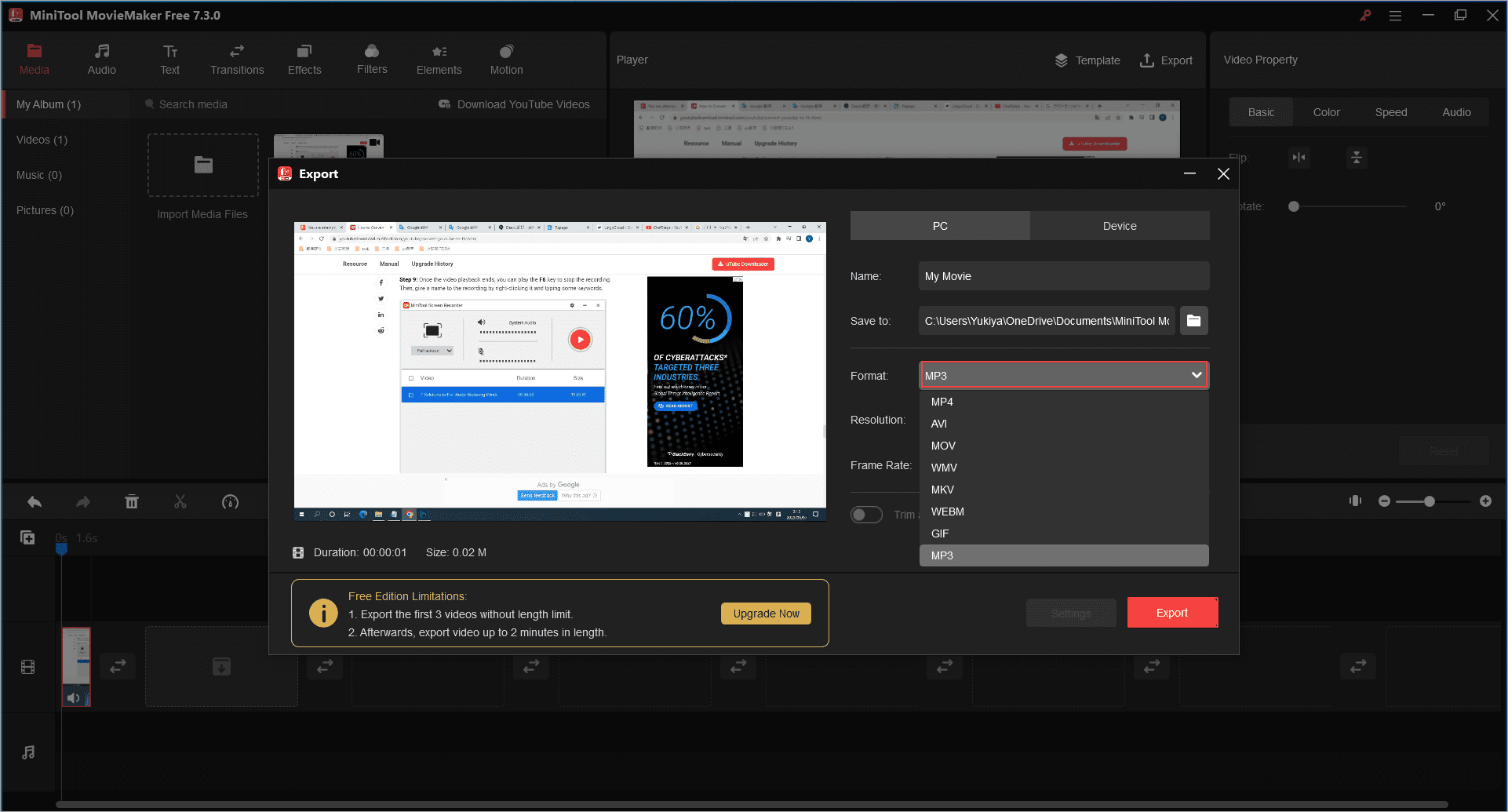The image size is (1508, 812).
Task: Toggle the Trim switch in Export dialog
Action: 866,515
